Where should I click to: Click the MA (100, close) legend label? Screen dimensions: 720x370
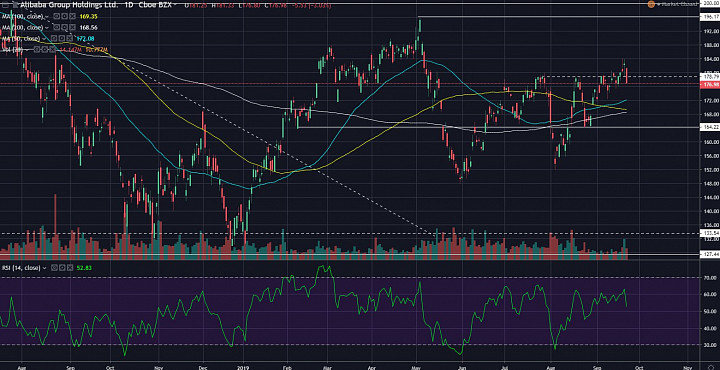point(22,16)
